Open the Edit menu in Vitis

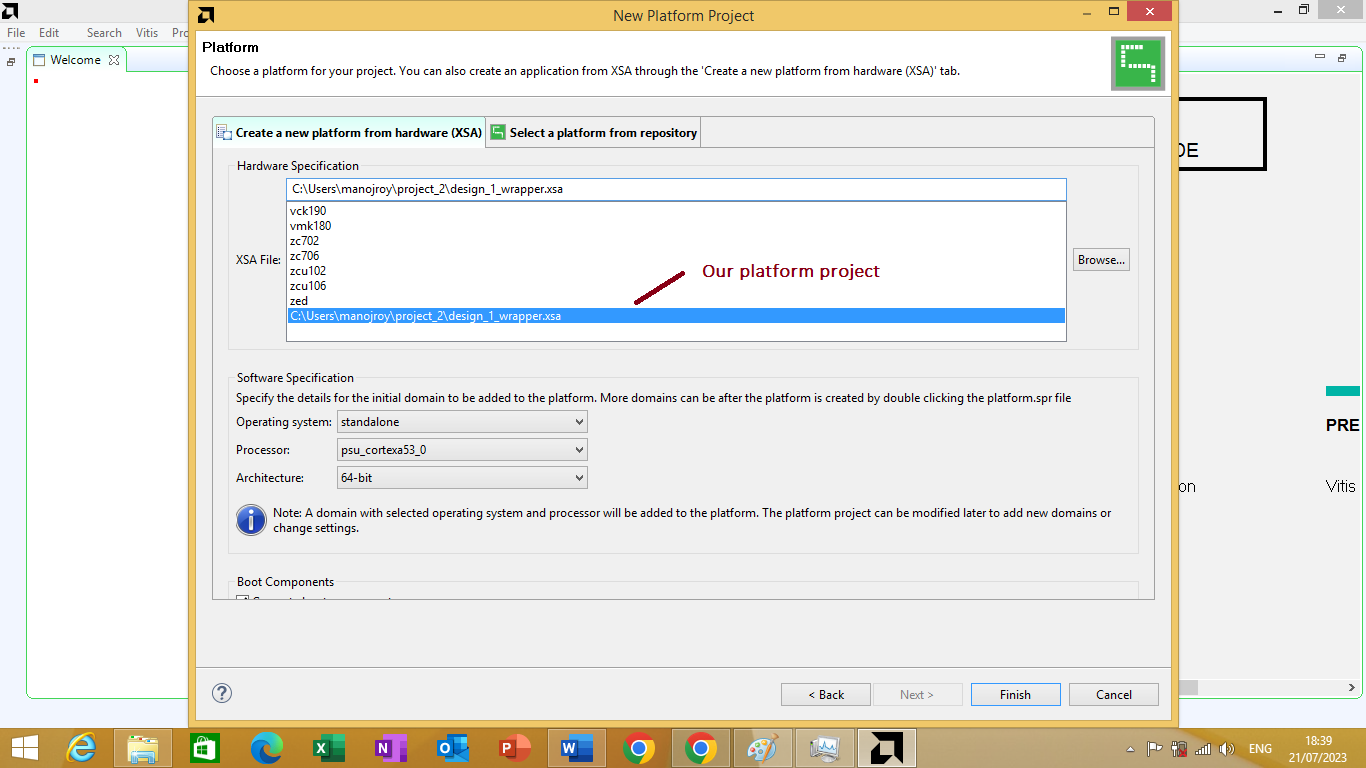[x=49, y=33]
